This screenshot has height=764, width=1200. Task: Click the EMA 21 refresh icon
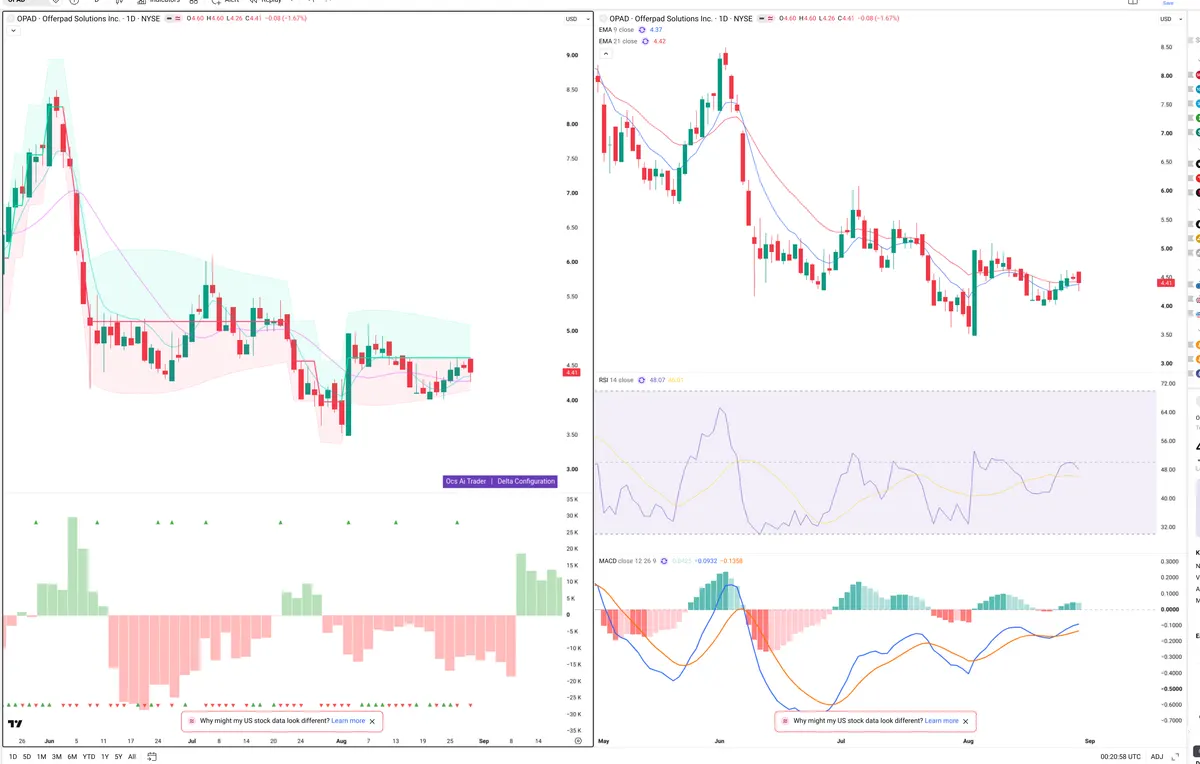click(645, 41)
